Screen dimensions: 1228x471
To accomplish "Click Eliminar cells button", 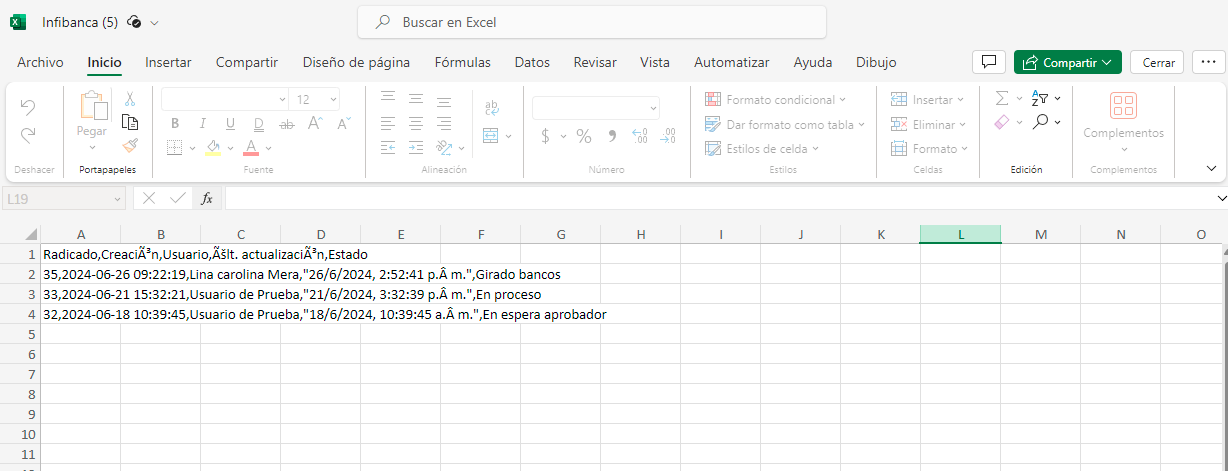I will click(x=928, y=125).
